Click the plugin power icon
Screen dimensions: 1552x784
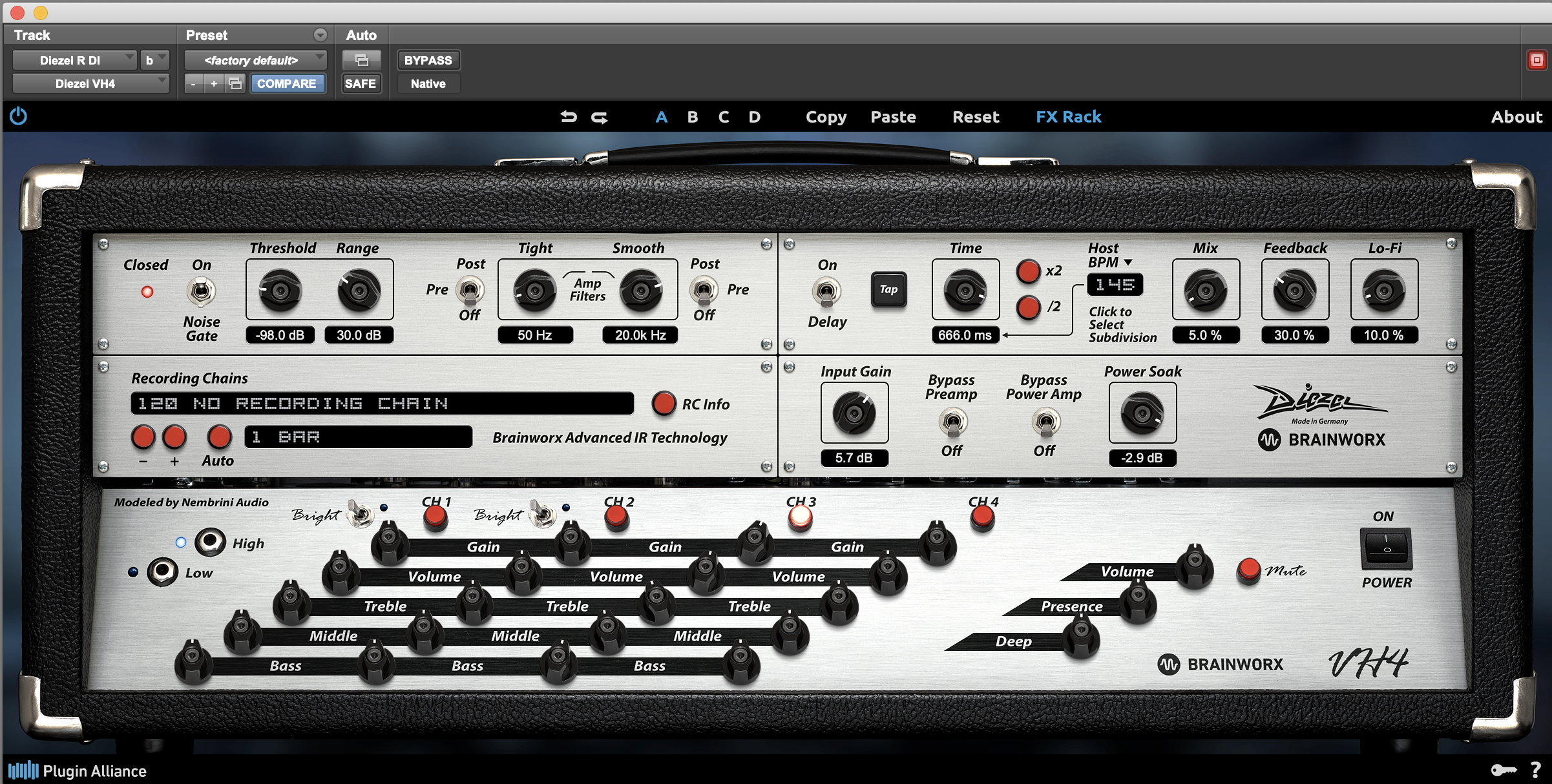click(18, 116)
